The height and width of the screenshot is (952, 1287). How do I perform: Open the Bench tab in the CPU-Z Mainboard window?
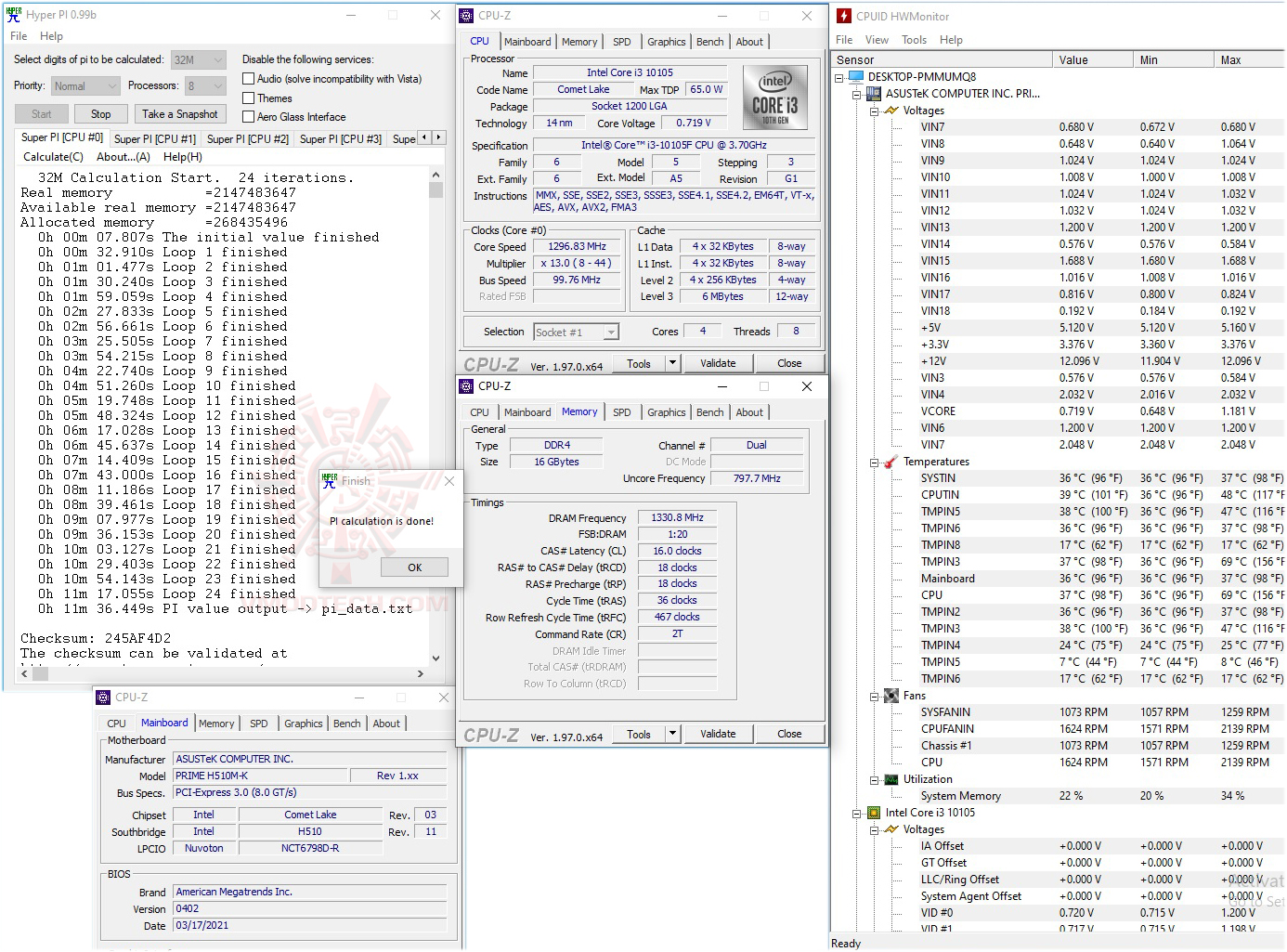pyautogui.click(x=347, y=724)
